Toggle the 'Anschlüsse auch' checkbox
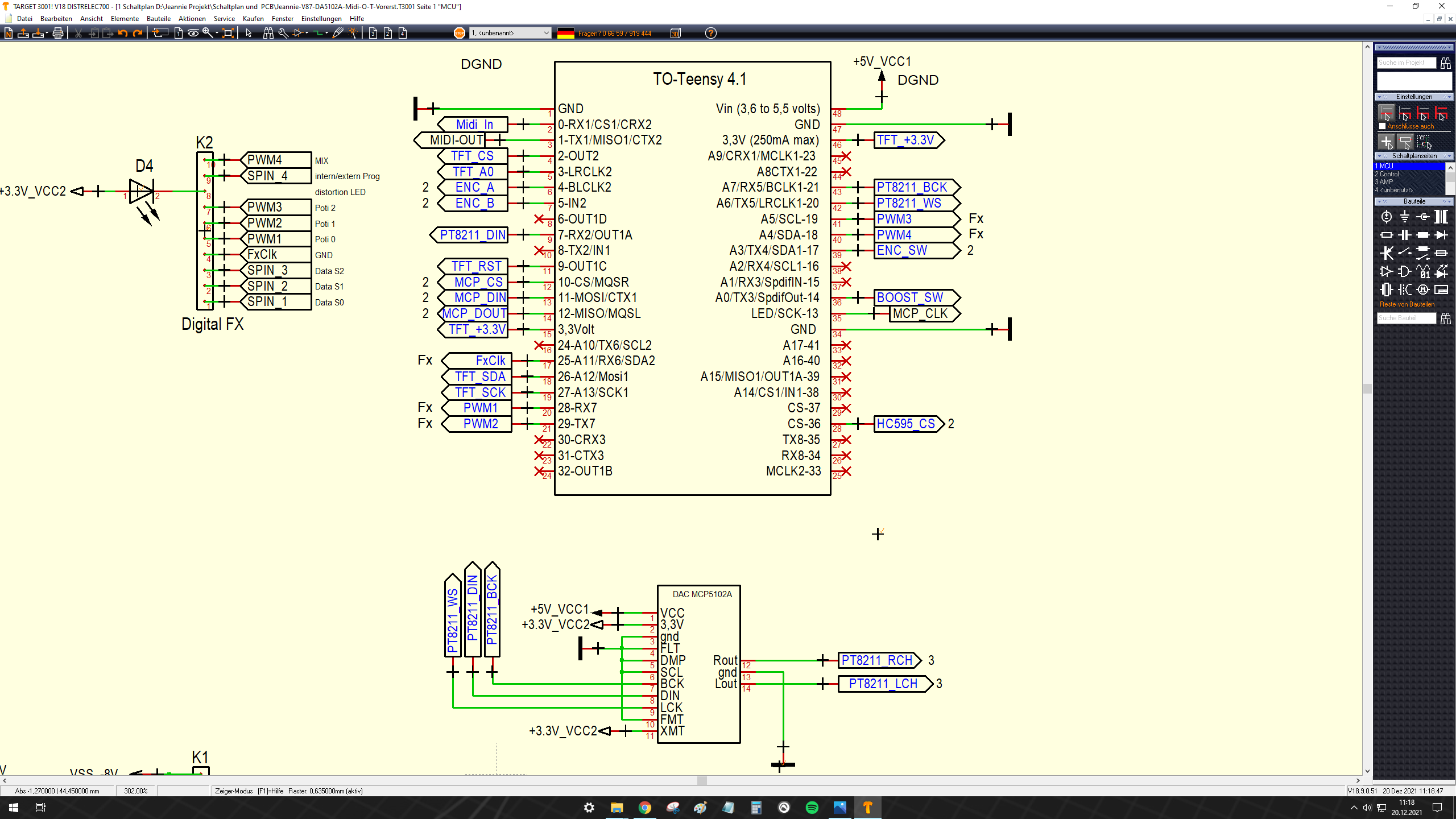This screenshot has height=819, width=1456. point(1382,126)
